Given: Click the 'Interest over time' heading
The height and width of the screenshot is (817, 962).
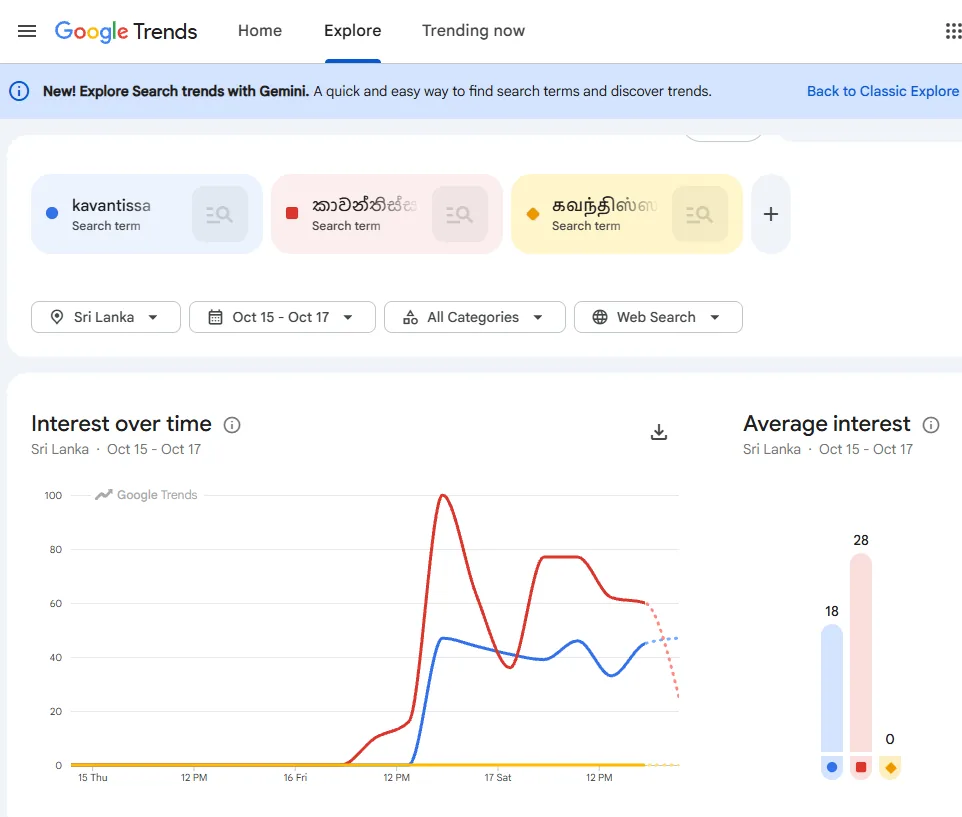Looking at the screenshot, I should [121, 424].
